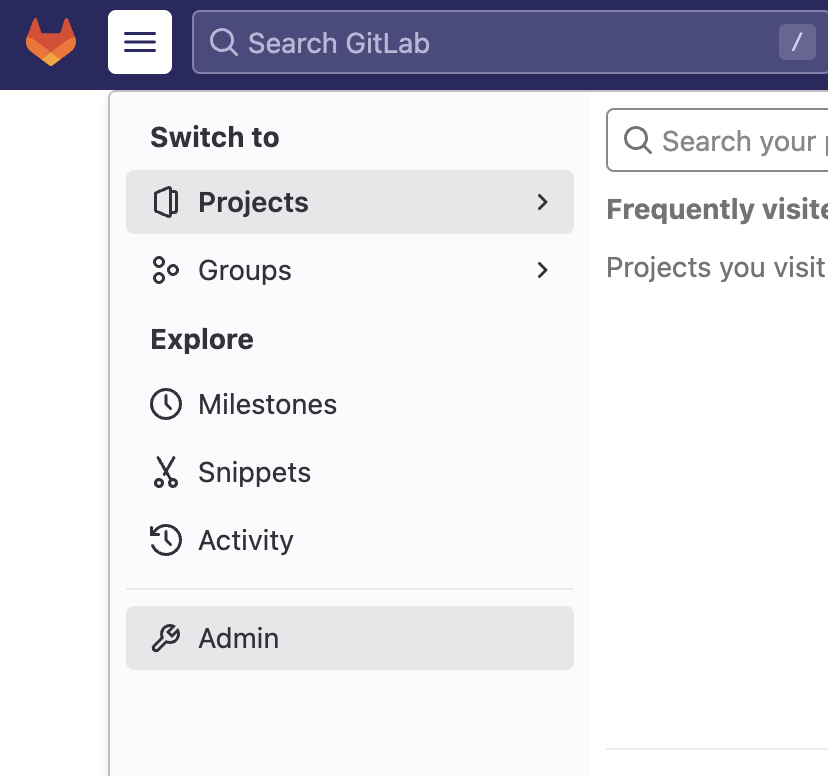The height and width of the screenshot is (776, 828).
Task: Open the Milestones link
Action: (267, 404)
